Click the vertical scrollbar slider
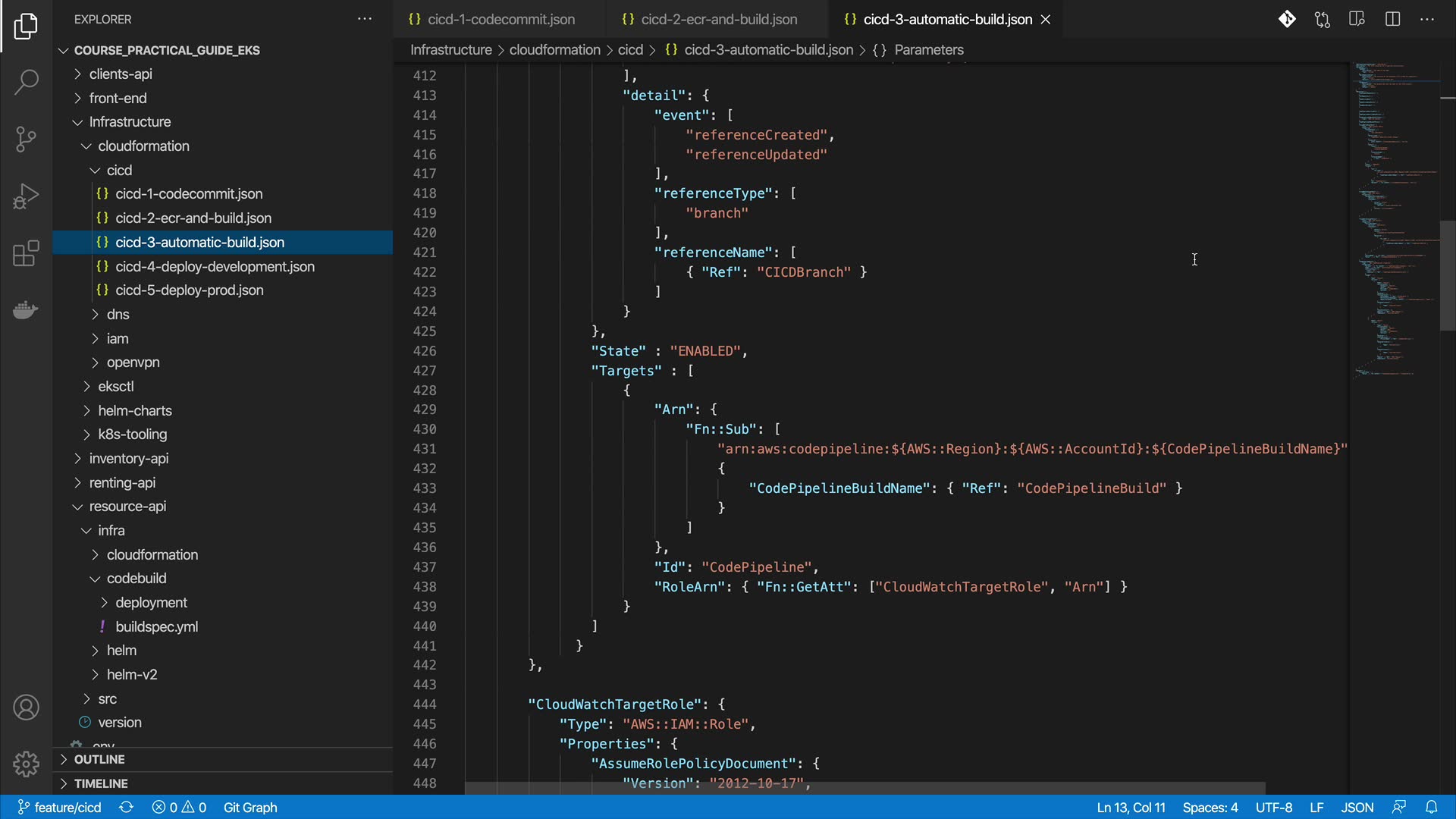Viewport: 1456px width, 819px height. coord(1447,276)
